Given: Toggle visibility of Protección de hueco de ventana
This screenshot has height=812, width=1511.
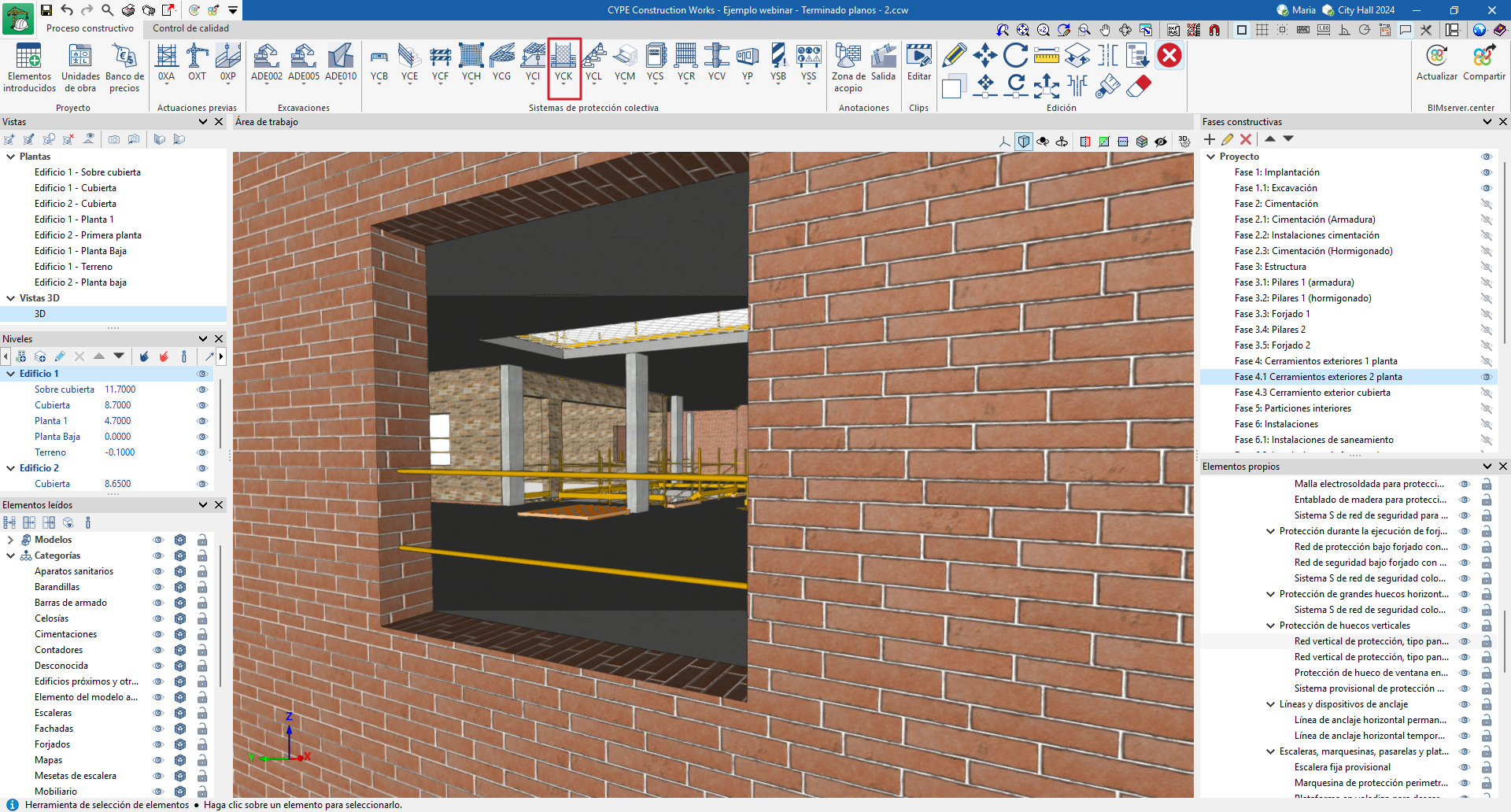Looking at the screenshot, I should tap(1465, 673).
